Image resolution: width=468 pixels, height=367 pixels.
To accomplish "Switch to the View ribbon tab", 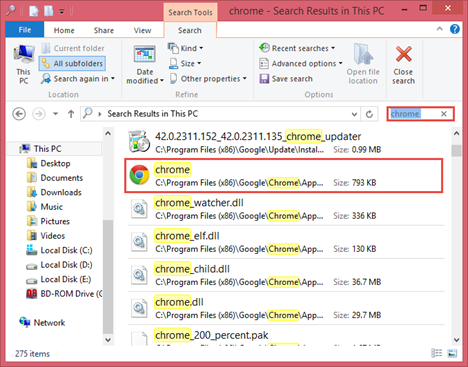I will [x=142, y=30].
